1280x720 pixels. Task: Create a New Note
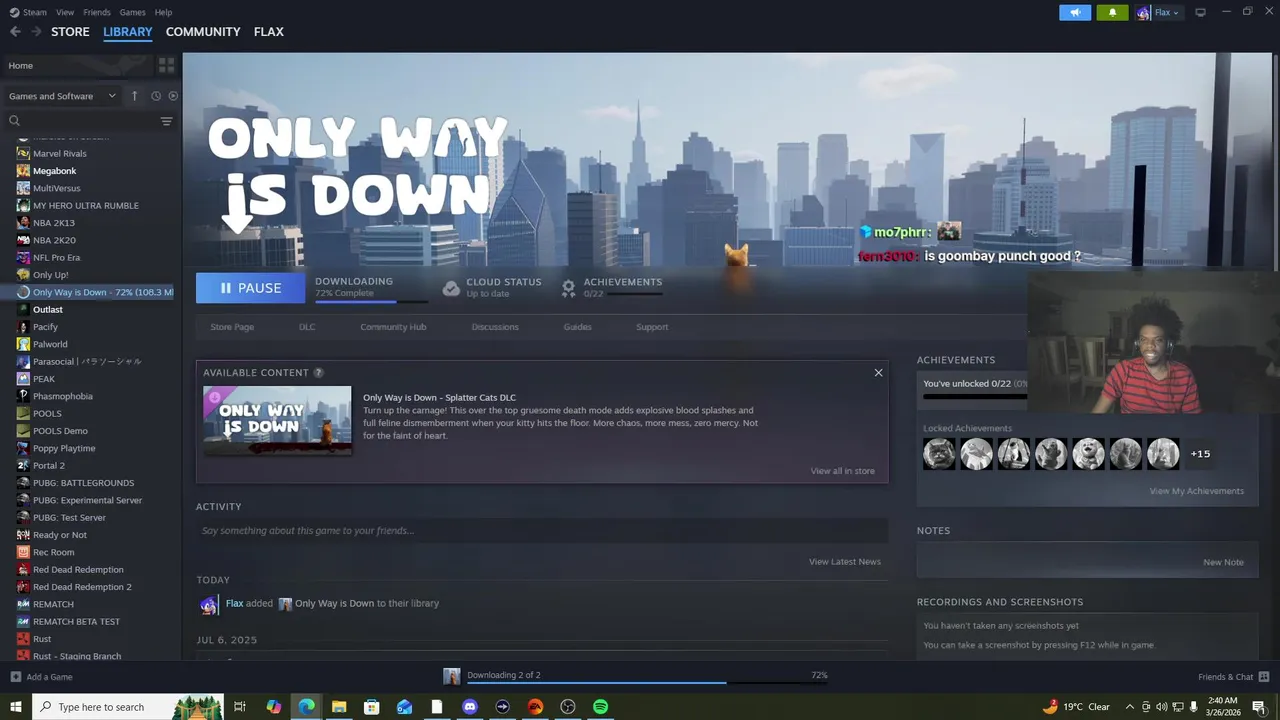point(1223,562)
